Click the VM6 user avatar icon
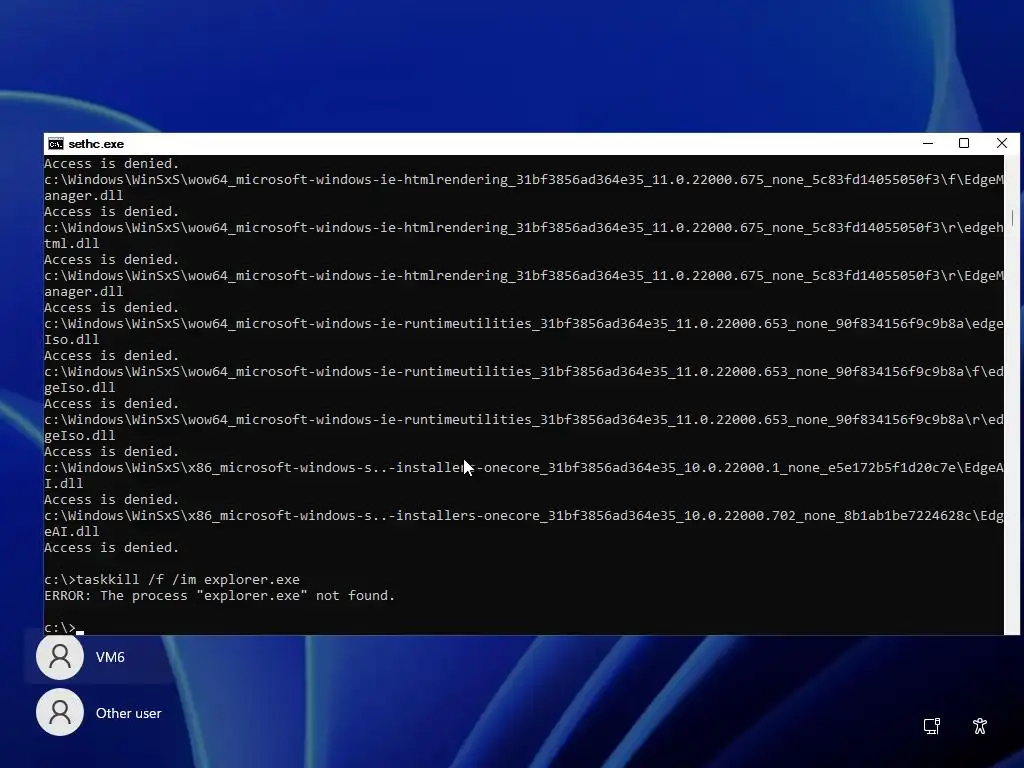The width and height of the screenshot is (1024, 768). point(60,656)
